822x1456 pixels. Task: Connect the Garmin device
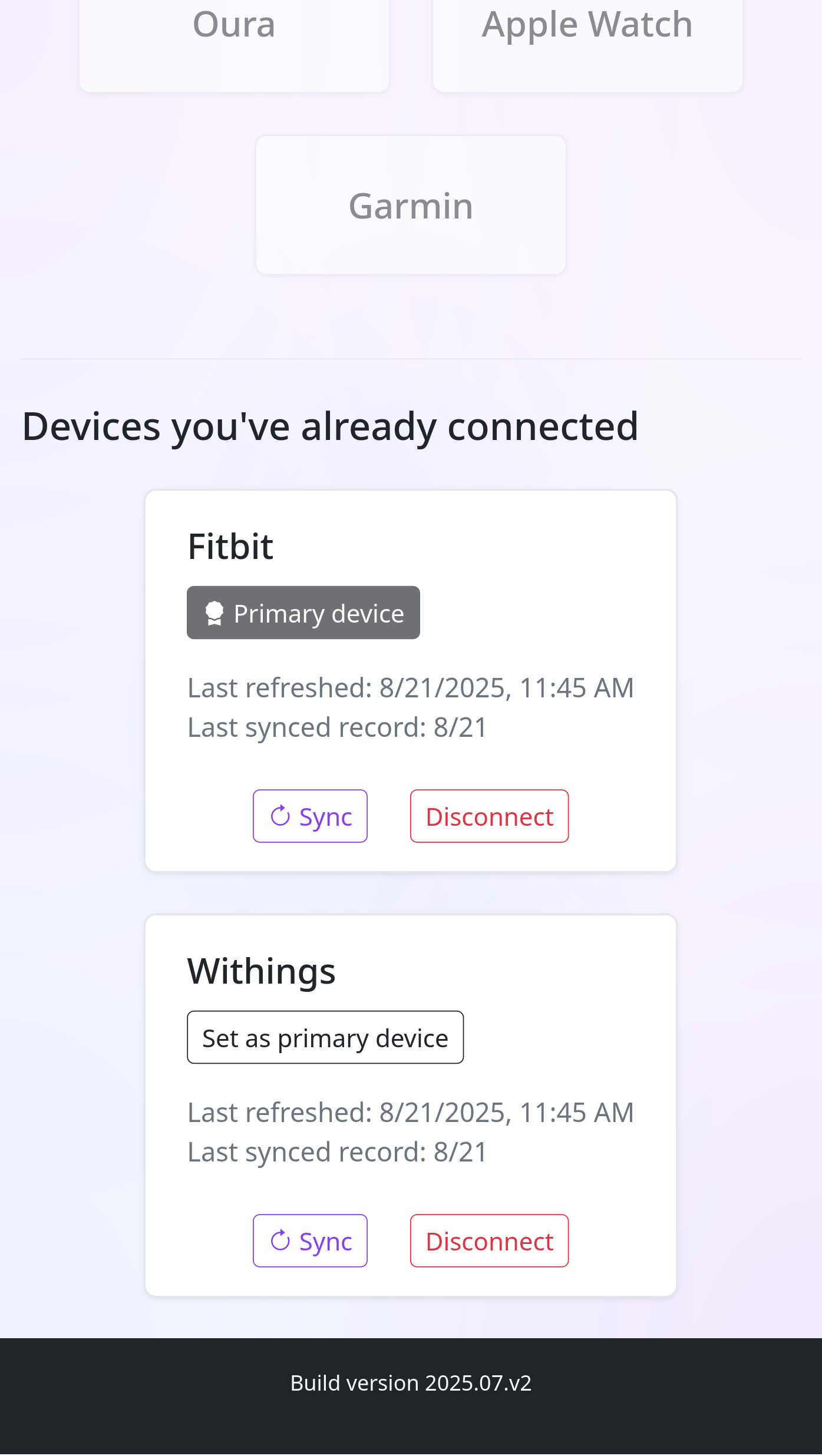(x=410, y=205)
